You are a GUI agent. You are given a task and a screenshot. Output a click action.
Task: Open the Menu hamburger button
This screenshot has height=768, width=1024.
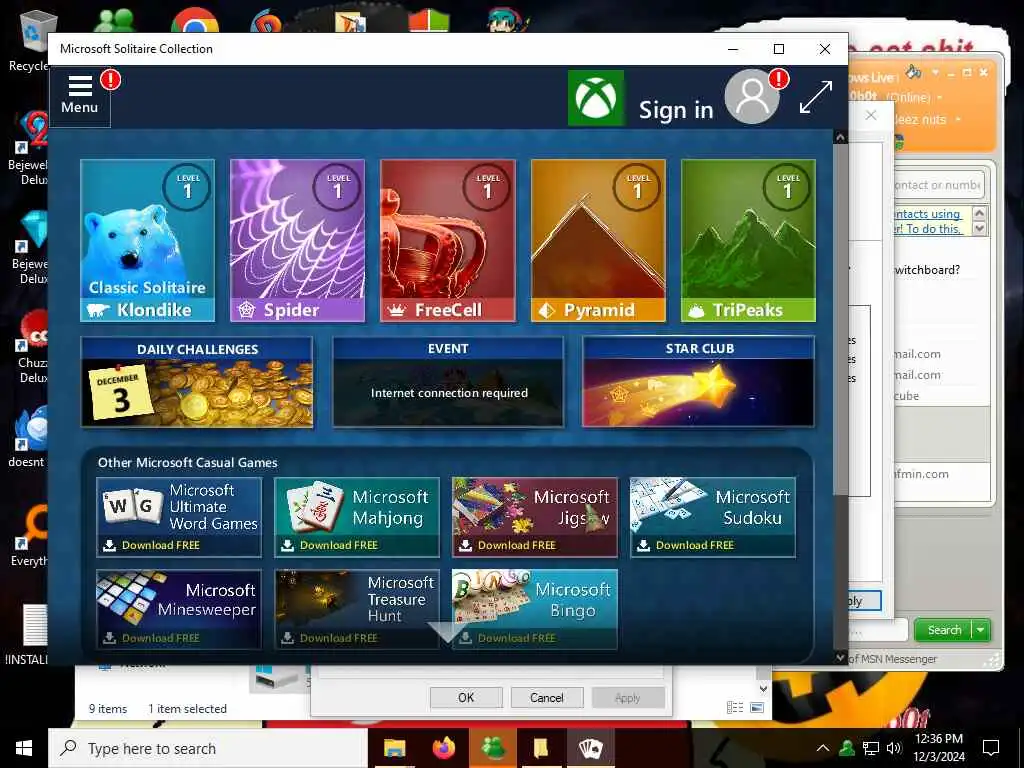coord(80,96)
